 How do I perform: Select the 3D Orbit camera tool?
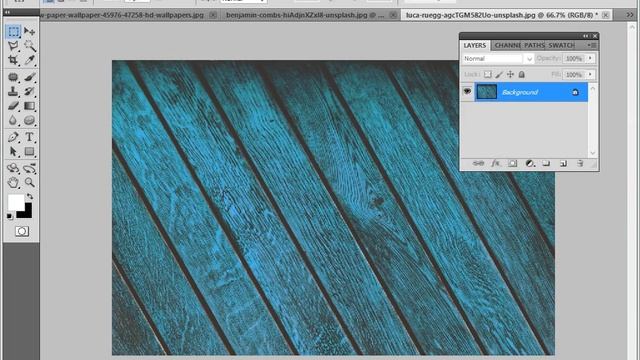(x=29, y=168)
